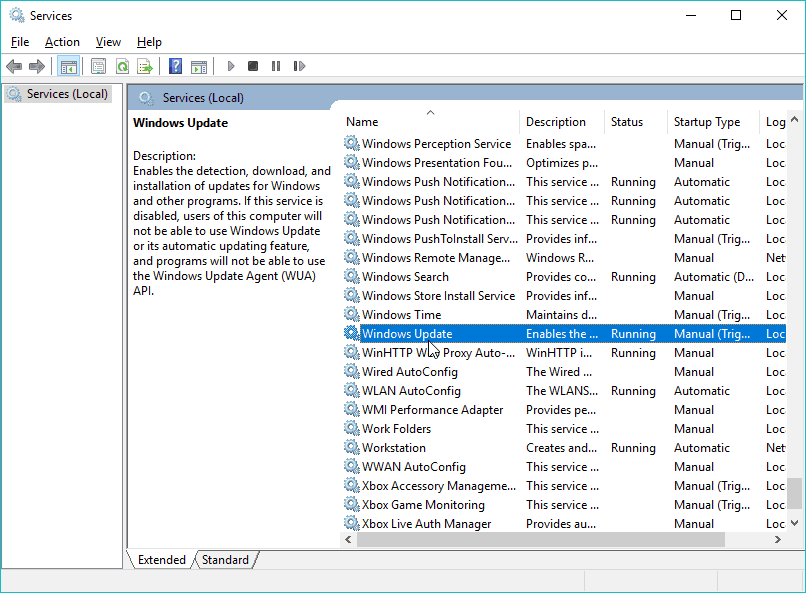
Task: Select Xbox Live Auth Manager service
Action: [564, 524]
